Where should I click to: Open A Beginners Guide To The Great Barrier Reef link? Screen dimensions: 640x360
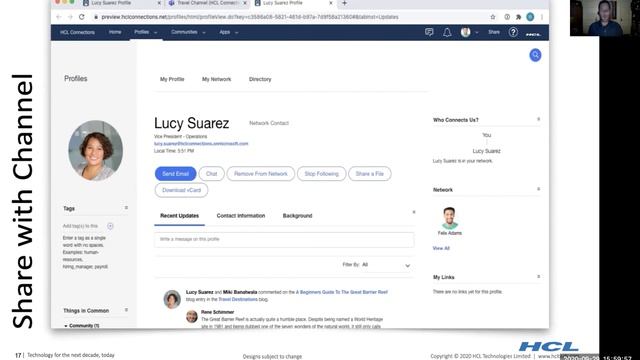point(342,292)
